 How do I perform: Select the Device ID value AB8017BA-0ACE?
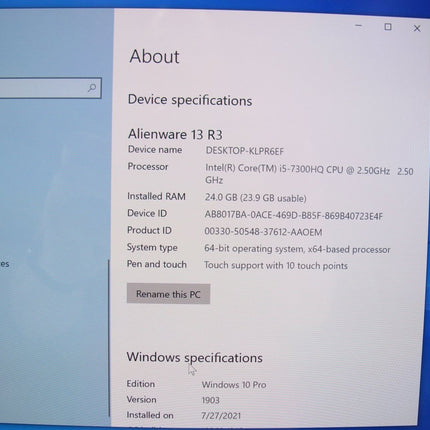(x=294, y=215)
